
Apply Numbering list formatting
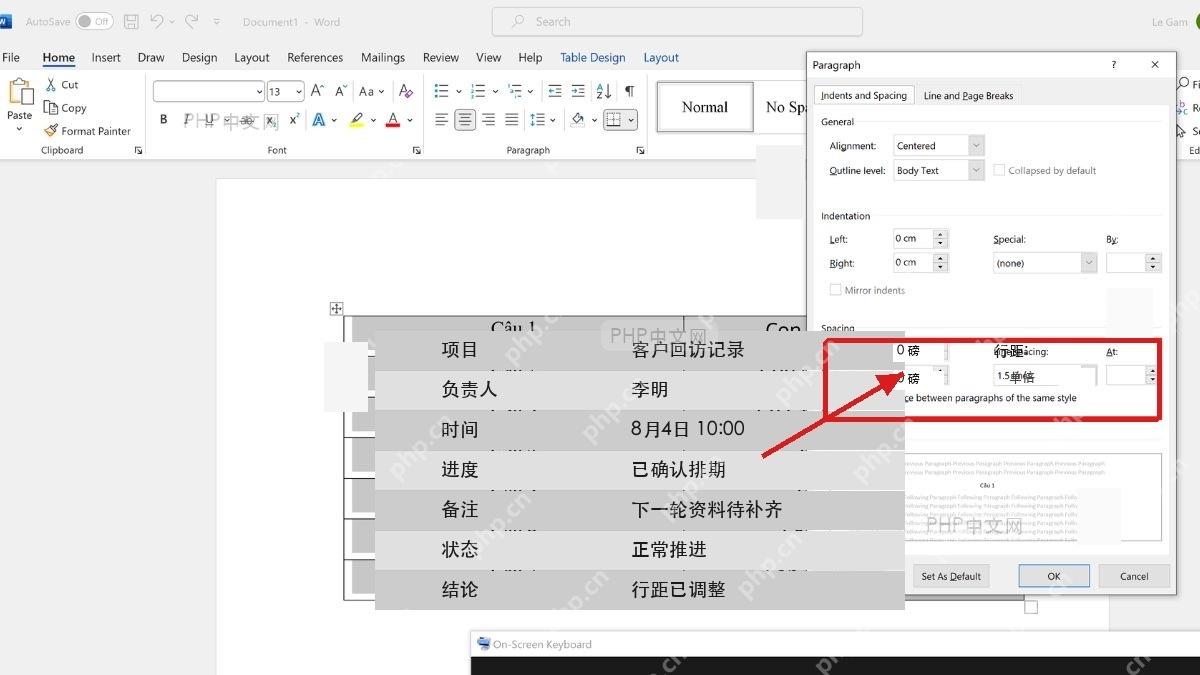click(x=478, y=91)
